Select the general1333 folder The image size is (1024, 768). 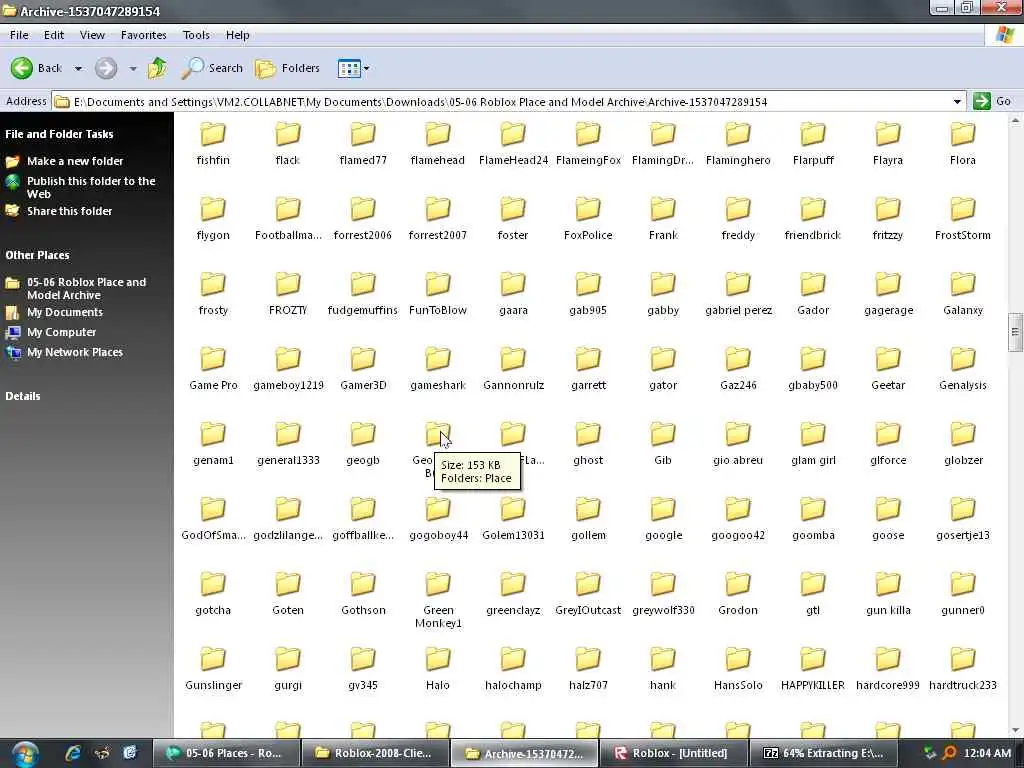pyautogui.click(x=288, y=444)
